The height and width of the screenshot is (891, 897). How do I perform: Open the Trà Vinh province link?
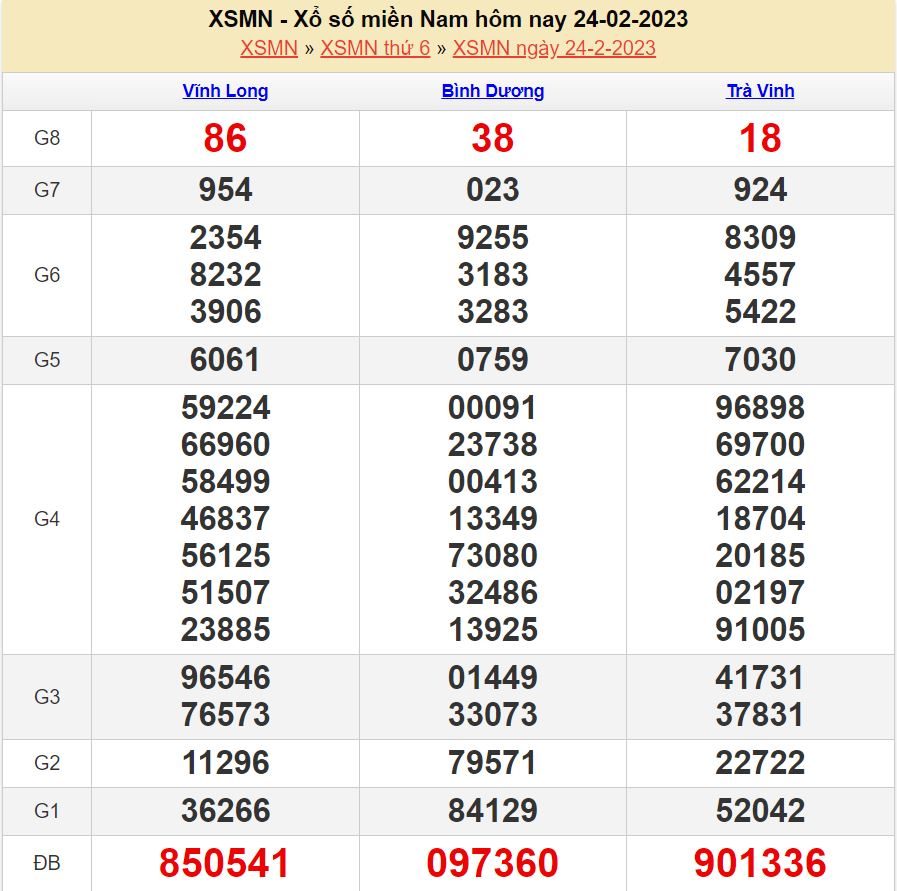click(760, 91)
